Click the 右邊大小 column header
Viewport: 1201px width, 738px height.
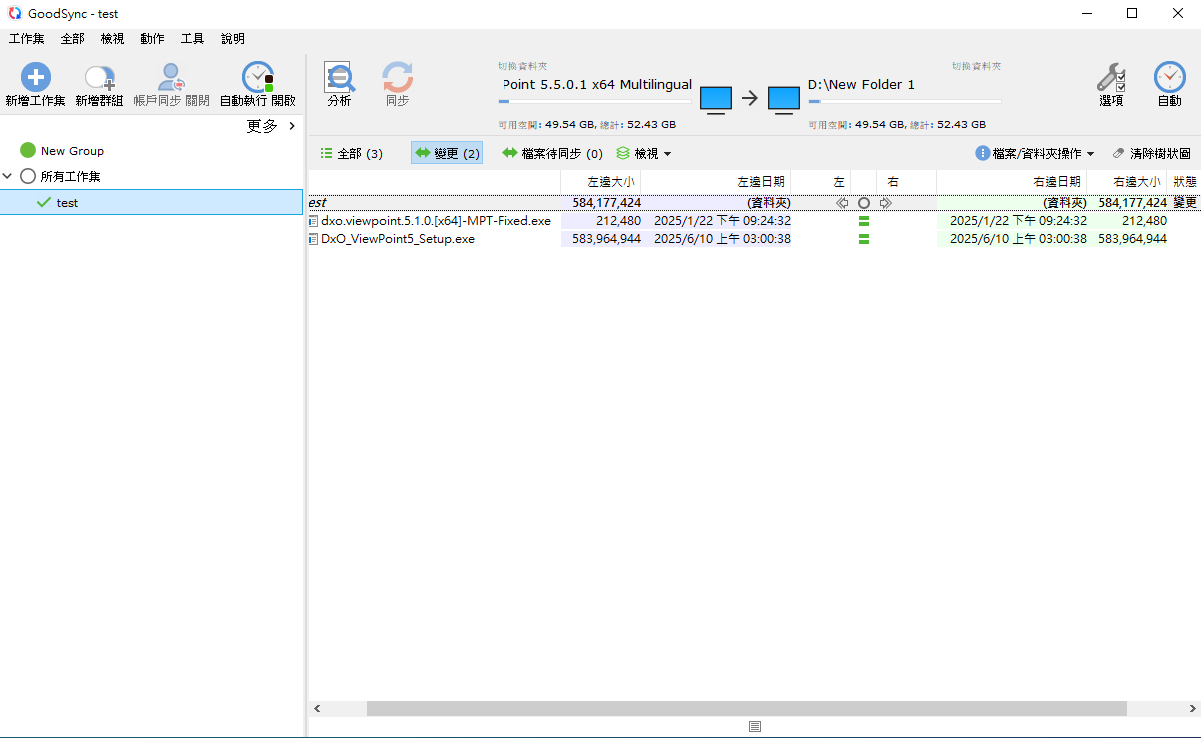1126,182
